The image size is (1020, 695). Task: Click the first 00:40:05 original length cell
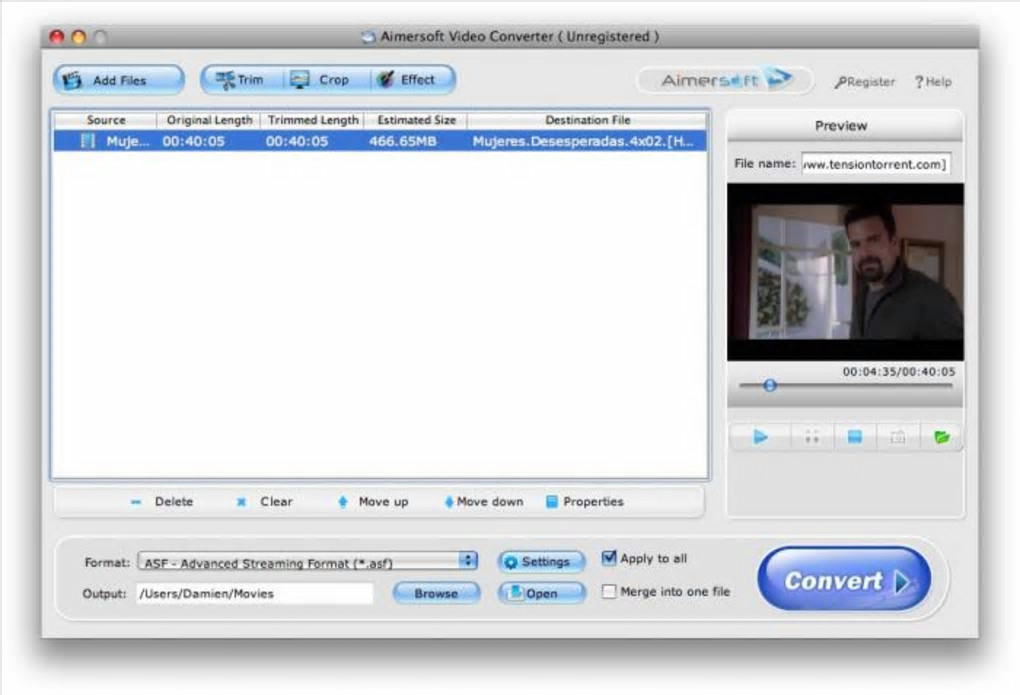[x=194, y=141]
